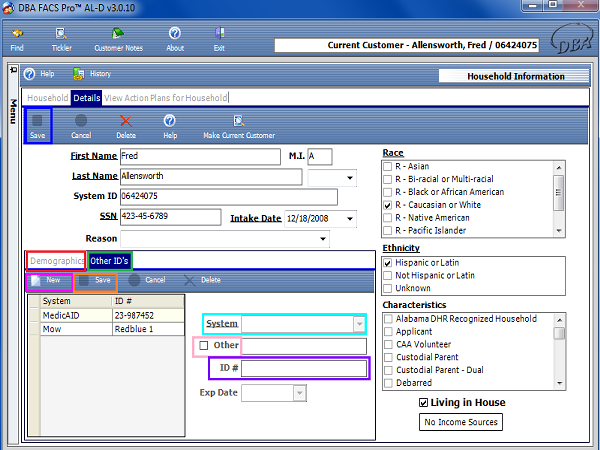This screenshot has width=600, height=450.
Task: Check R - Native American
Action: coord(388,218)
